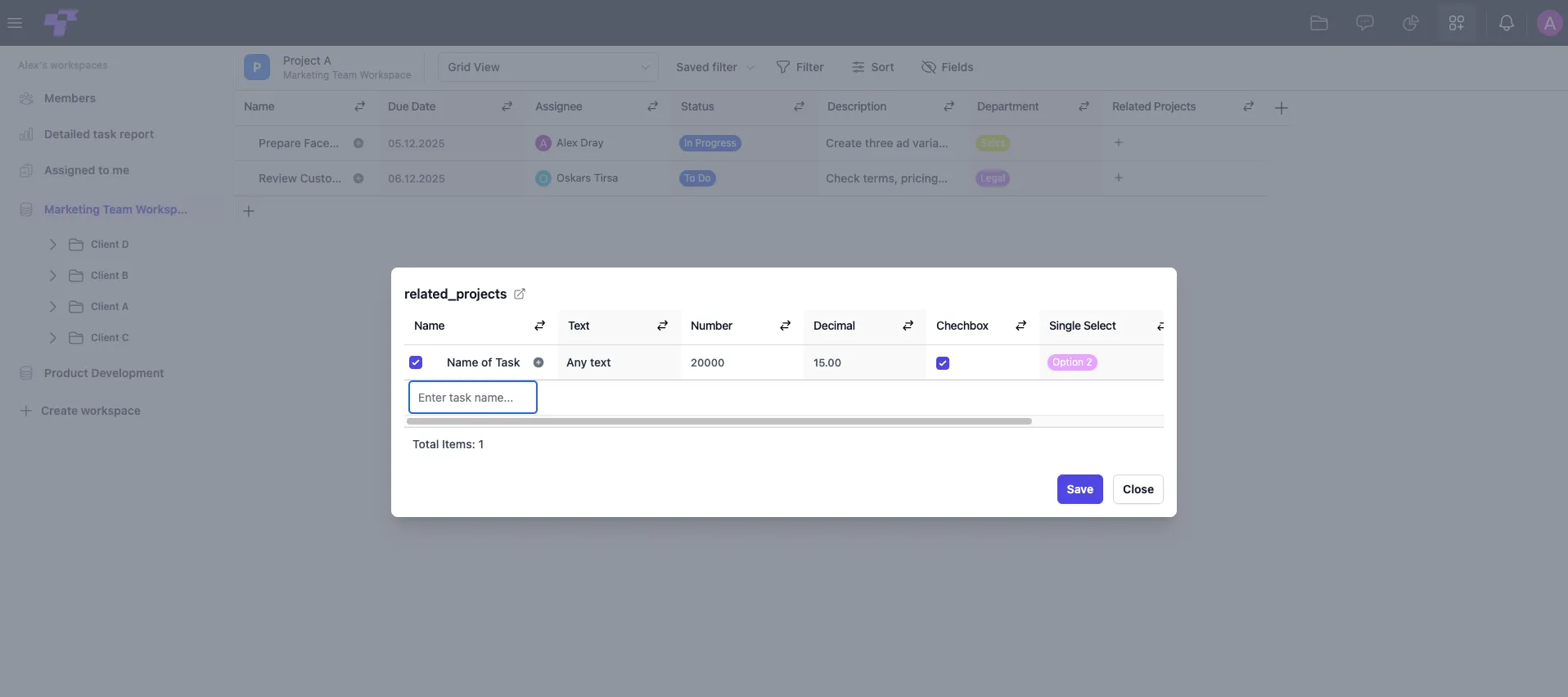The height and width of the screenshot is (697, 1568).
Task: Uncheck the Name of Task row checkbox
Action: tap(416, 362)
